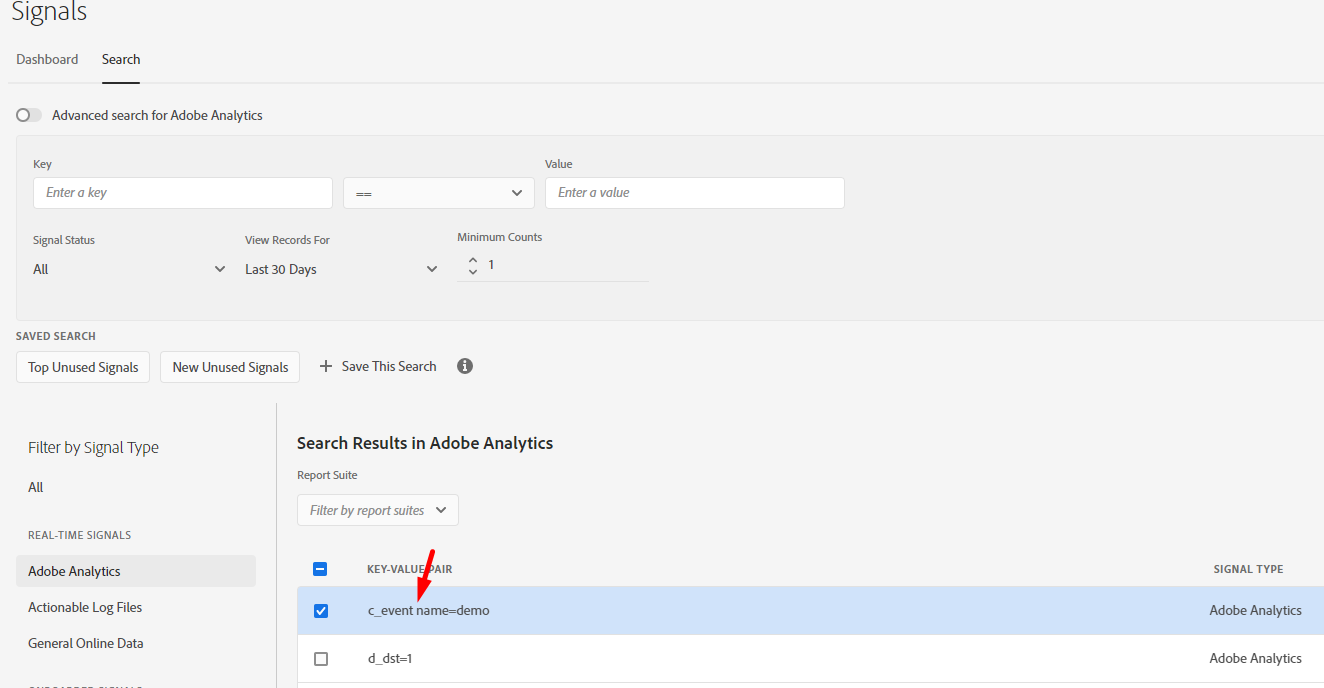Select Adobe Analytics in the signal type filter
This screenshot has width=1324, height=688.
pos(136,571)
